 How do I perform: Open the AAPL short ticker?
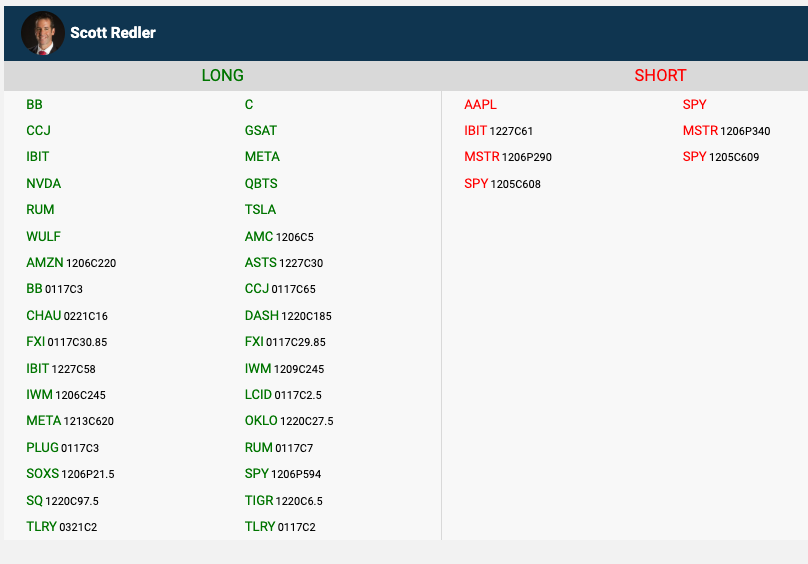point(480,105)
